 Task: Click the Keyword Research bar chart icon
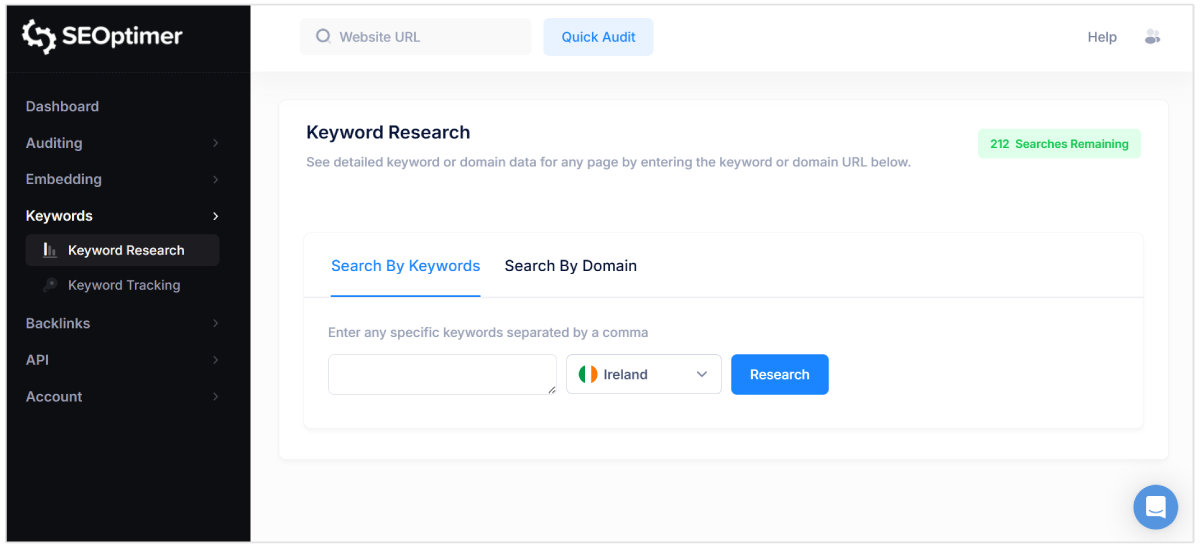(x=50, y=250)
